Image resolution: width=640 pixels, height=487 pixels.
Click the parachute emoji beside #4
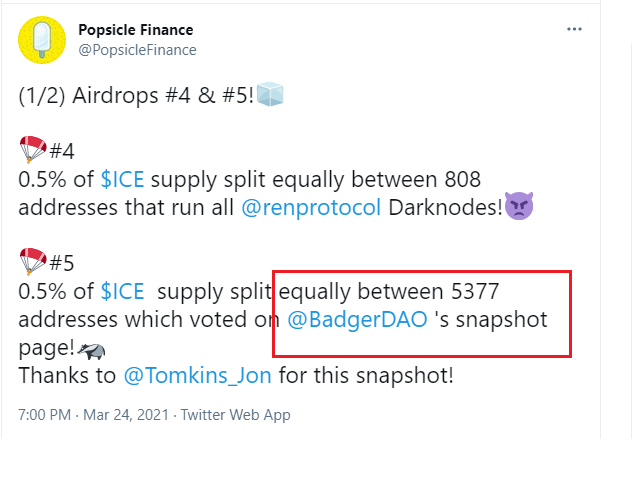point(33,151)
